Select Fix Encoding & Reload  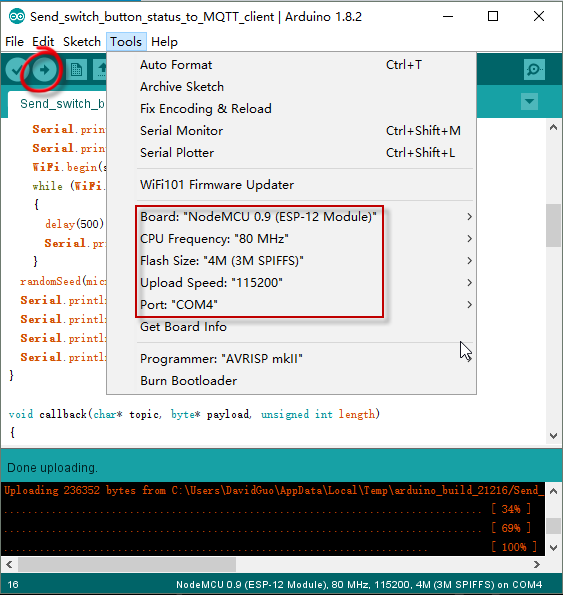(291, 109)
